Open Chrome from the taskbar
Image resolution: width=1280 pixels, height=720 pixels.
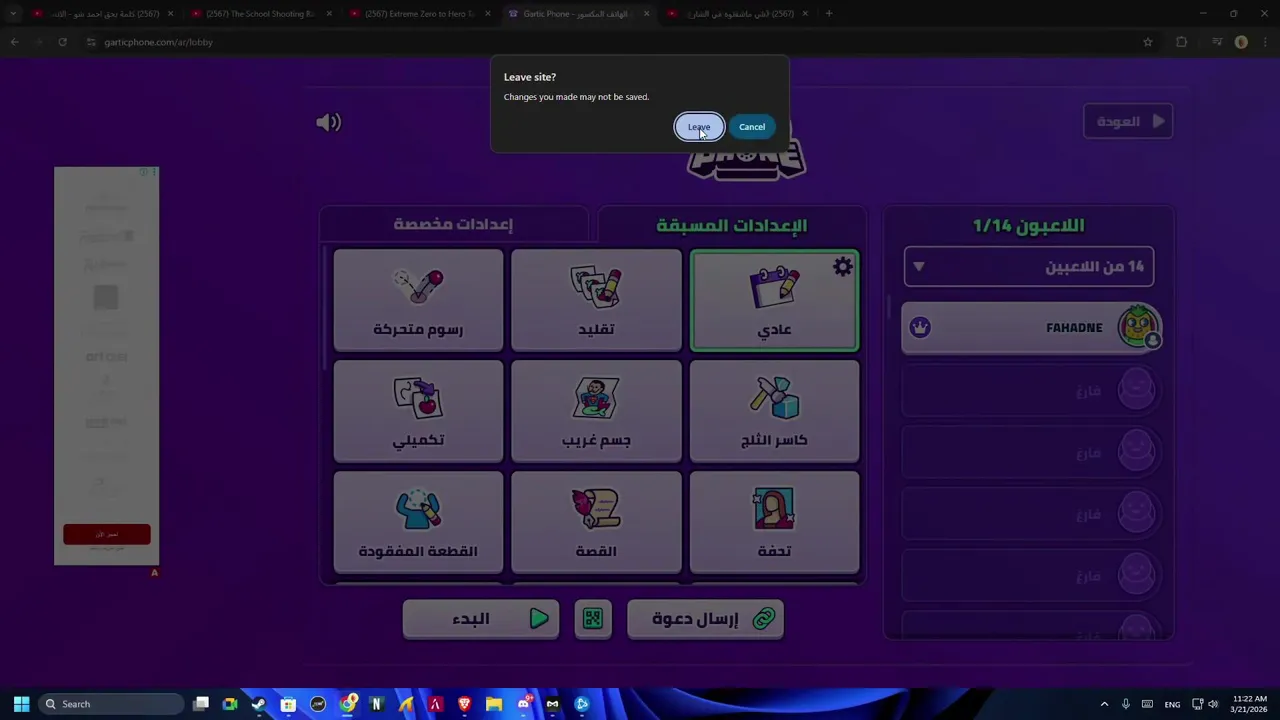click(347, 704)
